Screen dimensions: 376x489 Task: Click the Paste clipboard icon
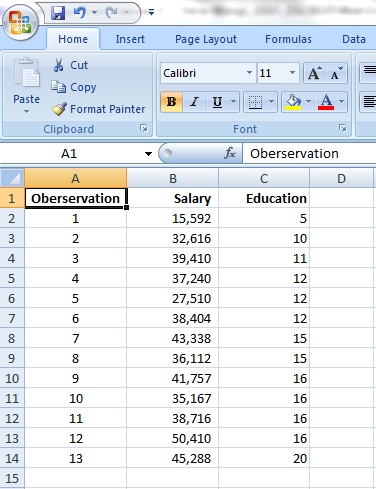(27, 72)
